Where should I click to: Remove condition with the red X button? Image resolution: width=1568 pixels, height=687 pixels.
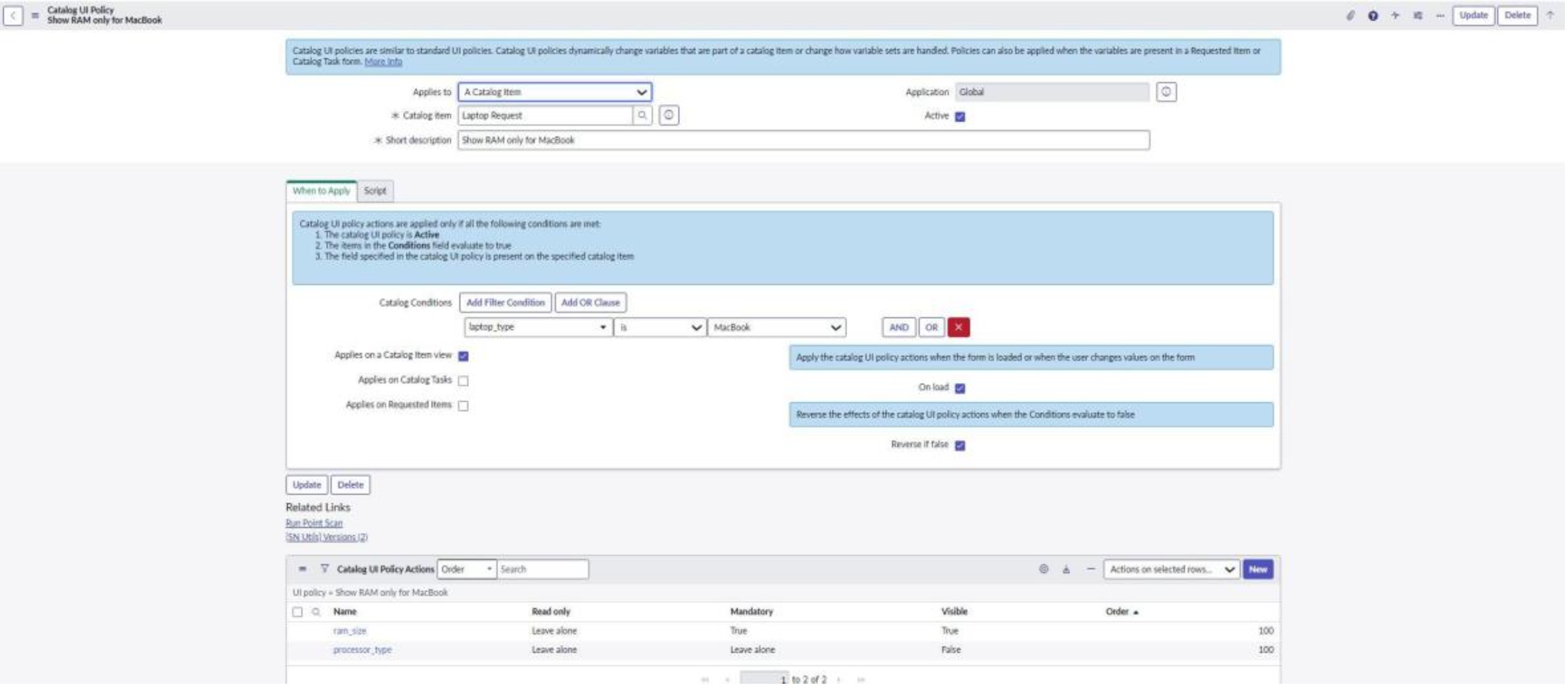click(958, 327)
